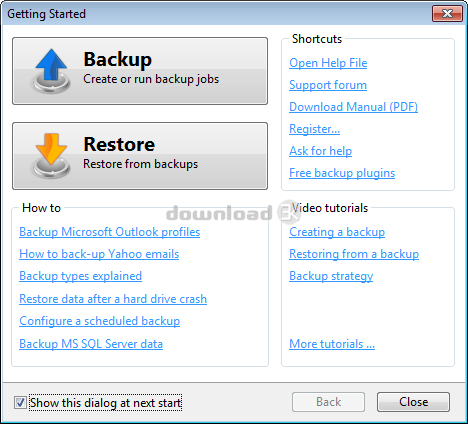Screen dimensions: 468x424
Task: Open Backup Microsoft Outlook profiles guide
Action: coord(110,232)
